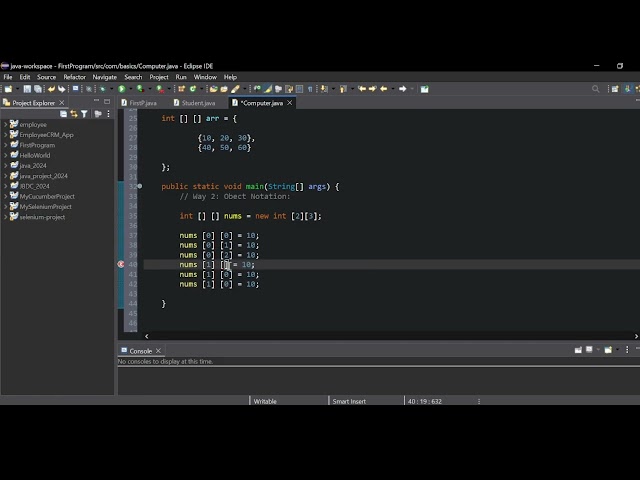Click the New Java Package icon
The image size is (640, 480).
pos(182,89)
